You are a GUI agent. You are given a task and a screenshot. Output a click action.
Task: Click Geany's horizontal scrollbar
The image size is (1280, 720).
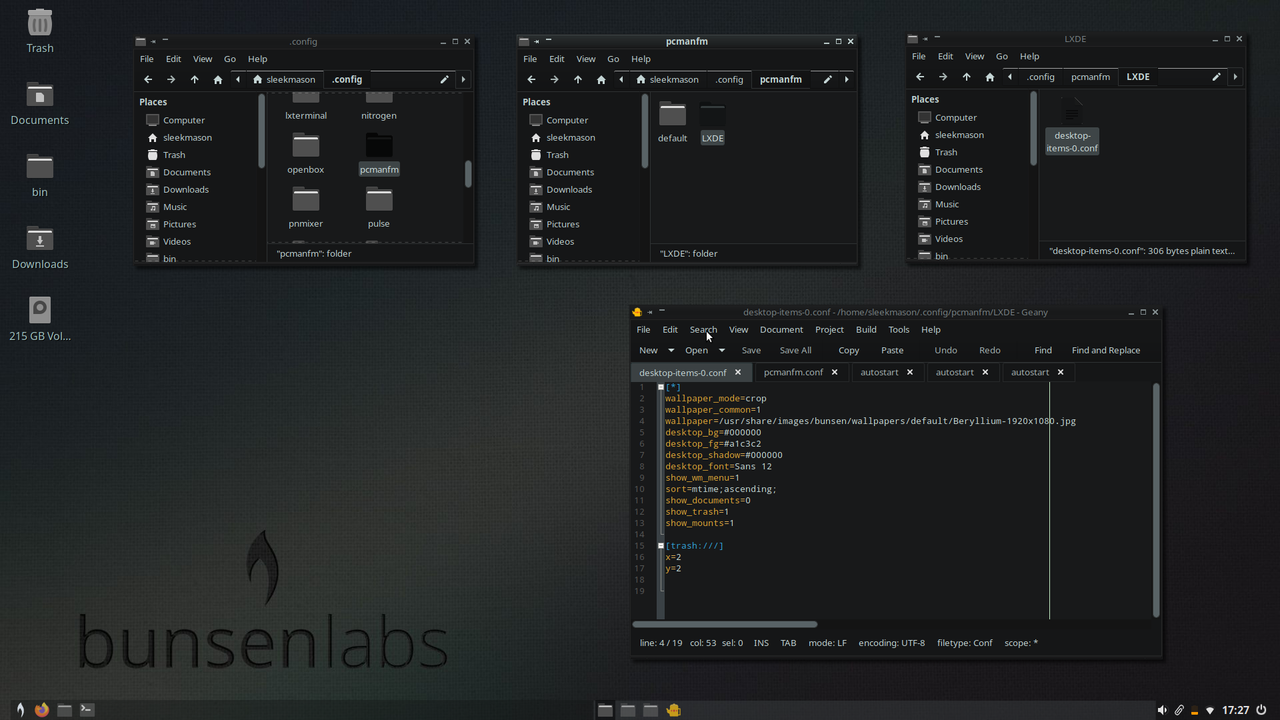tap(725, 624)
